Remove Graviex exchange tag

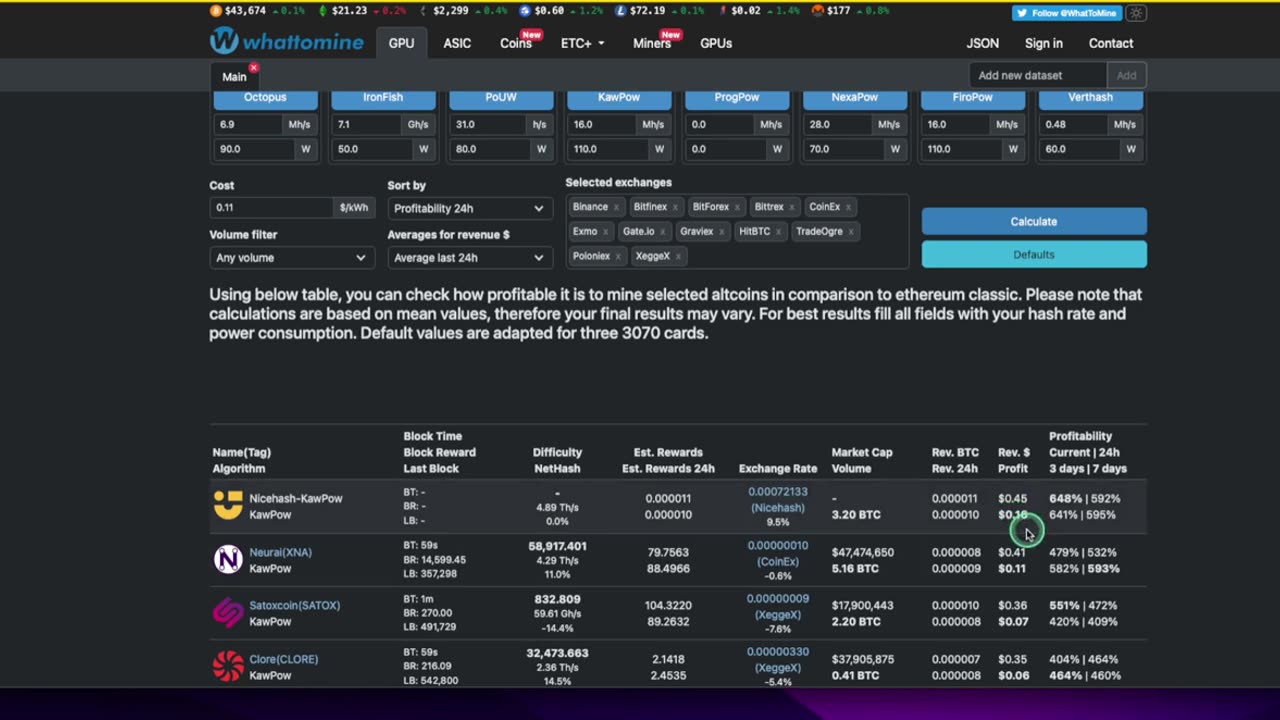point(721,232)
